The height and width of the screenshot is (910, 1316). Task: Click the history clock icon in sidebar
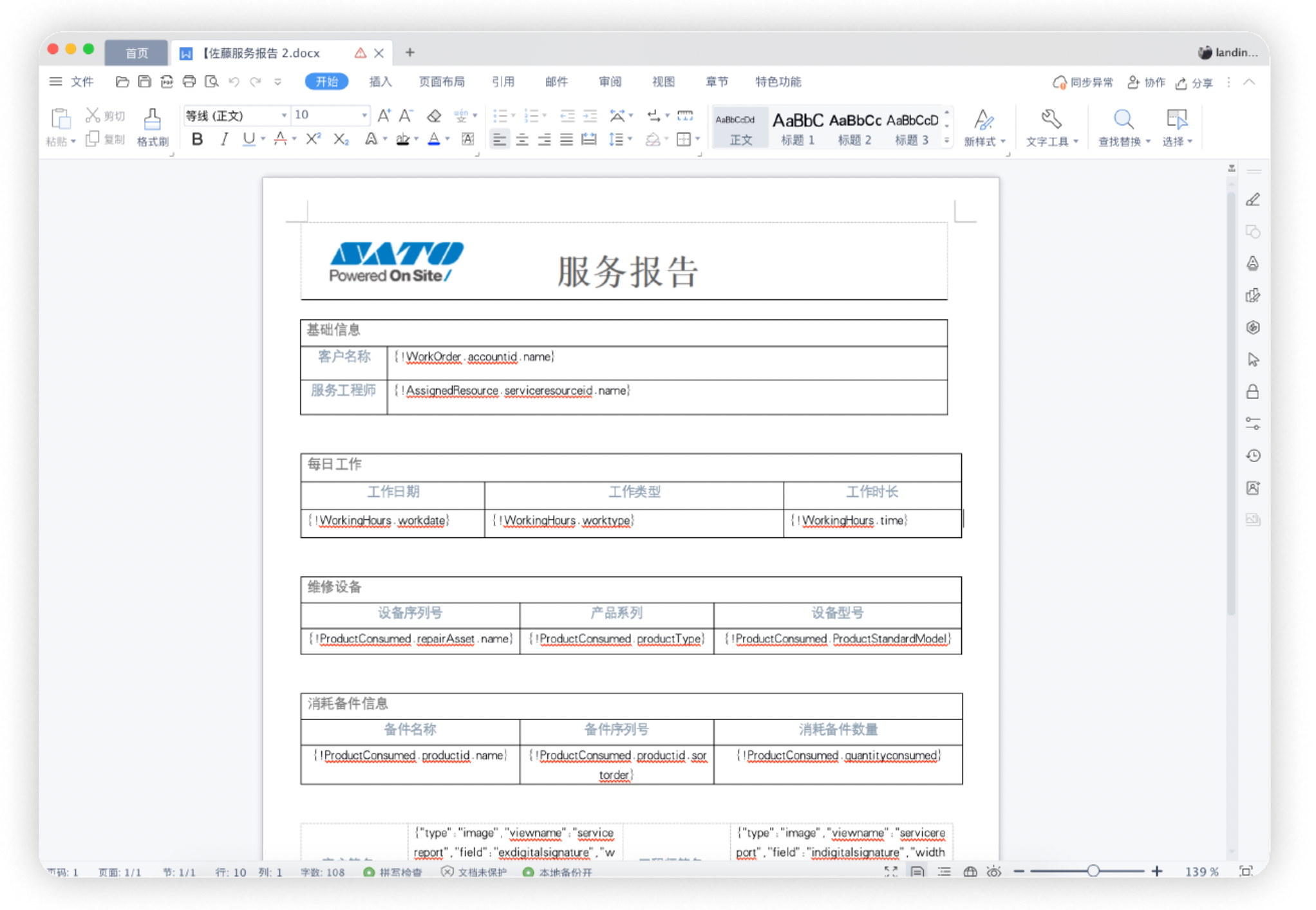pyautogui.click(x=1253, y=456)
